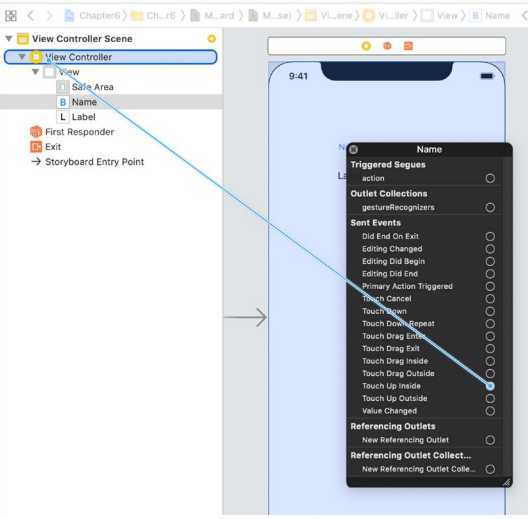
Task: Select First Responder in document outline
Action: (72, 132)
